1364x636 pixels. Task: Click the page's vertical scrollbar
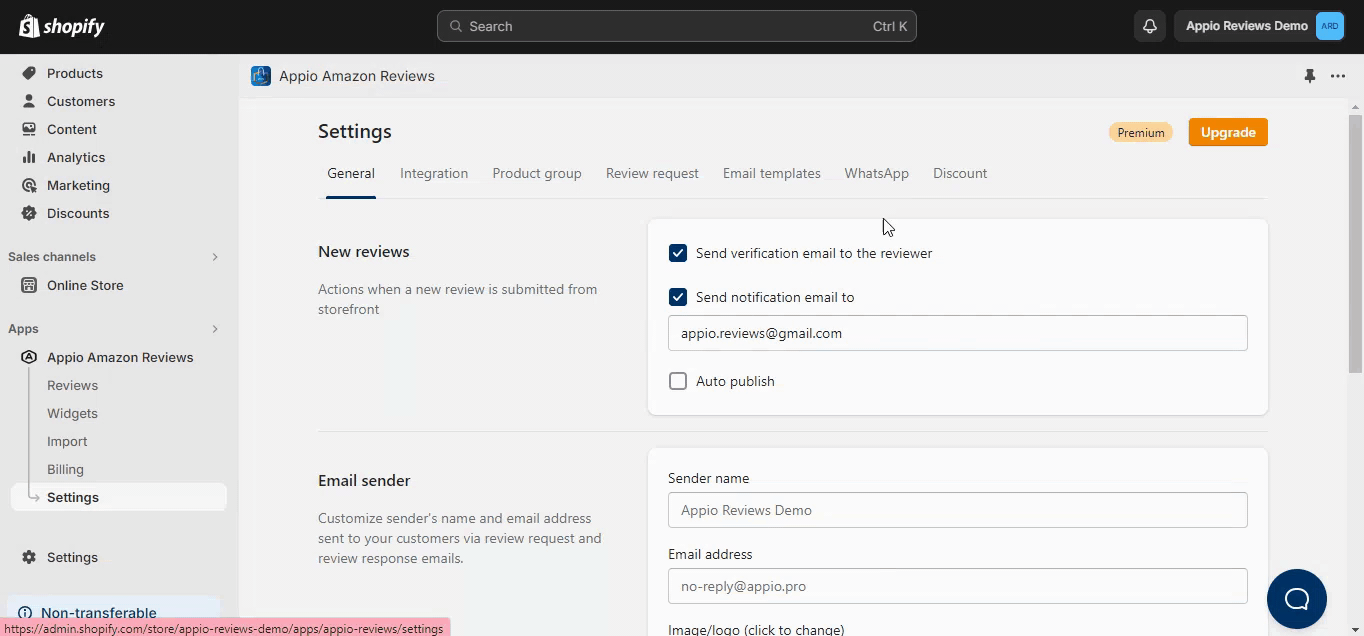coord(1356,240)
